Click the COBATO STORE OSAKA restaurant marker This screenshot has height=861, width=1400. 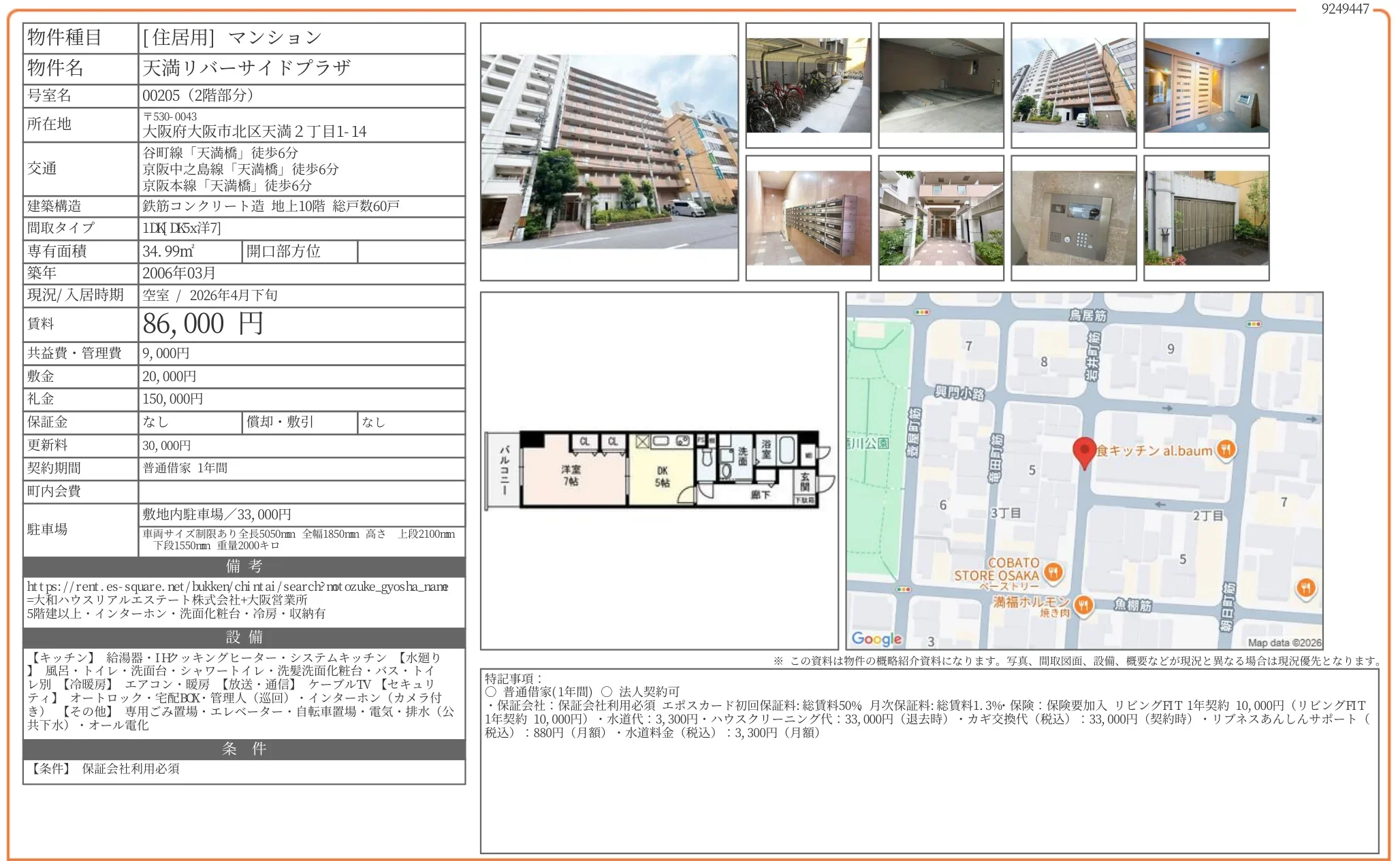1053,572
